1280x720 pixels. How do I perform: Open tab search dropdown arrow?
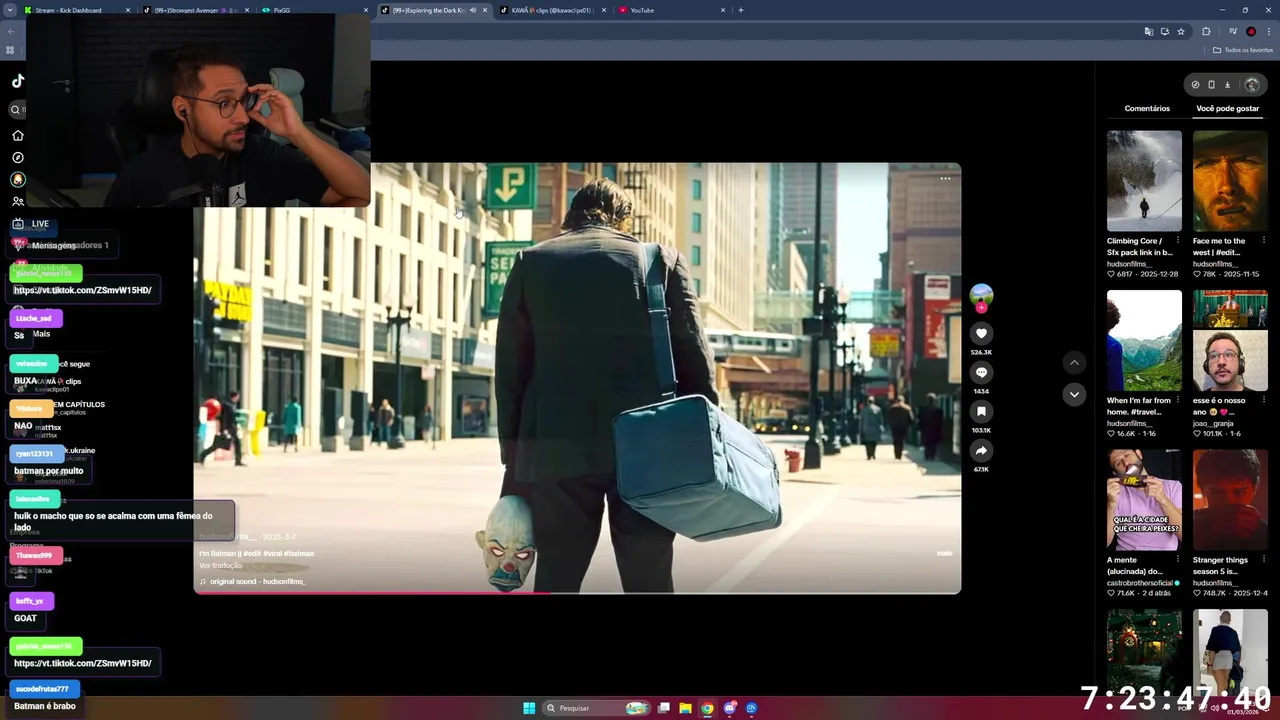click(10, 10)
